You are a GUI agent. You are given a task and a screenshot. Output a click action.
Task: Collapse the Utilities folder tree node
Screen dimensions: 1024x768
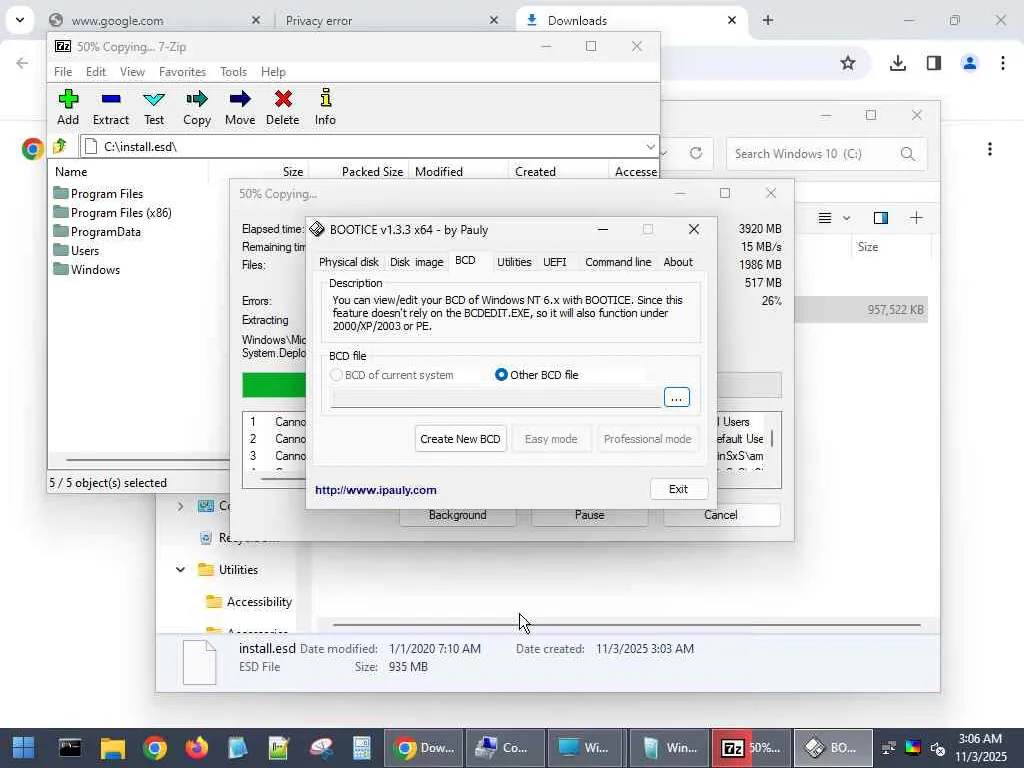(180, 569)
